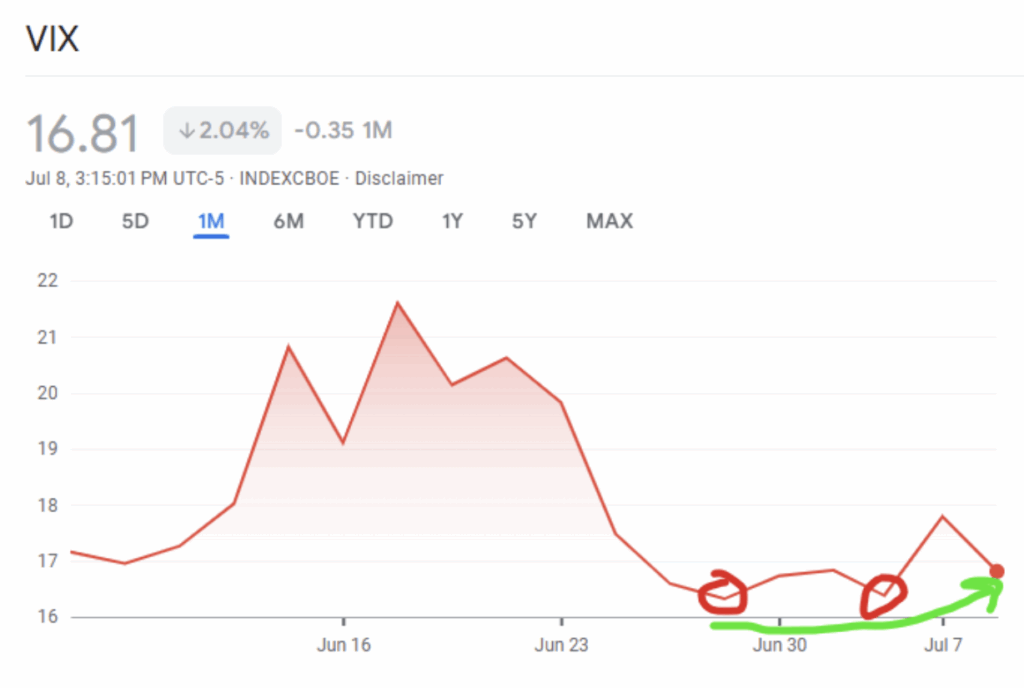Click the Jun 23 axis label
The image size is (1024, 688).
(x=562, y=645)
